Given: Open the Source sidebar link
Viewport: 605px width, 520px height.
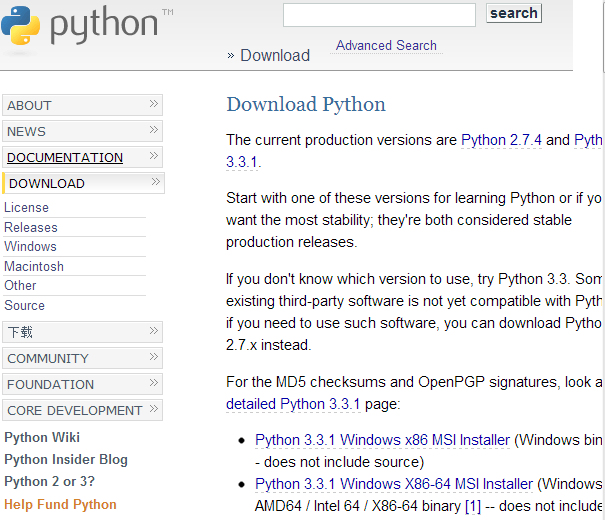Looking at the screenshot, I should [24, 306].
